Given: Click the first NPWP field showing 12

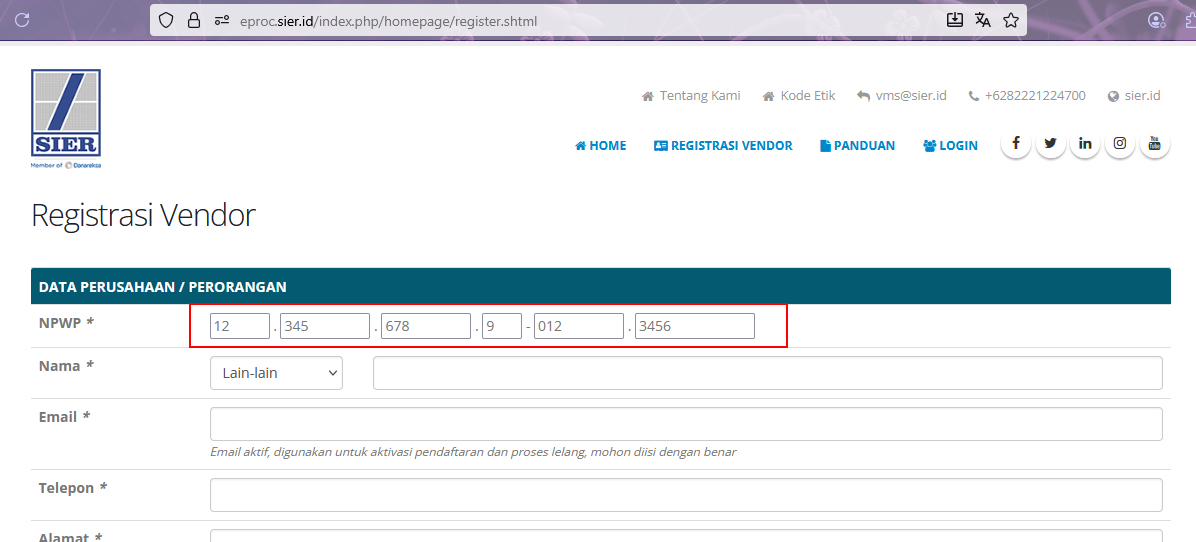Looking at the screenshot, I should coord(240,326).
